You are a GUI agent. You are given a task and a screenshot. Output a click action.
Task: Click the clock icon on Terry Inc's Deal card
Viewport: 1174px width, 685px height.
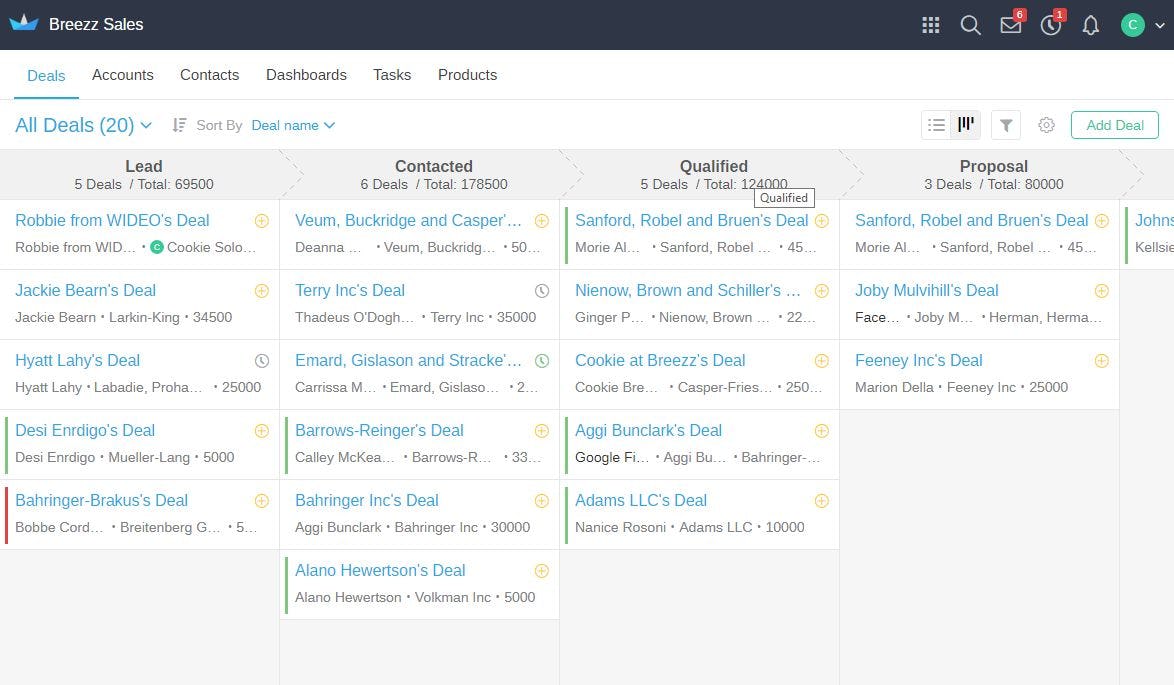(x=542, y=290)
